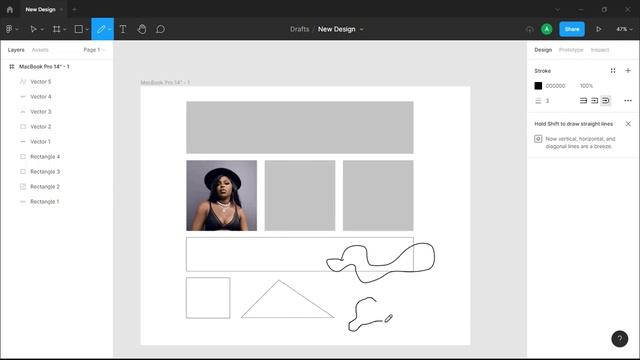The width and height of the screenshot is (640, 360).
Task: Open advanced stroke settings ellipsis
Action: coord(628,100)
